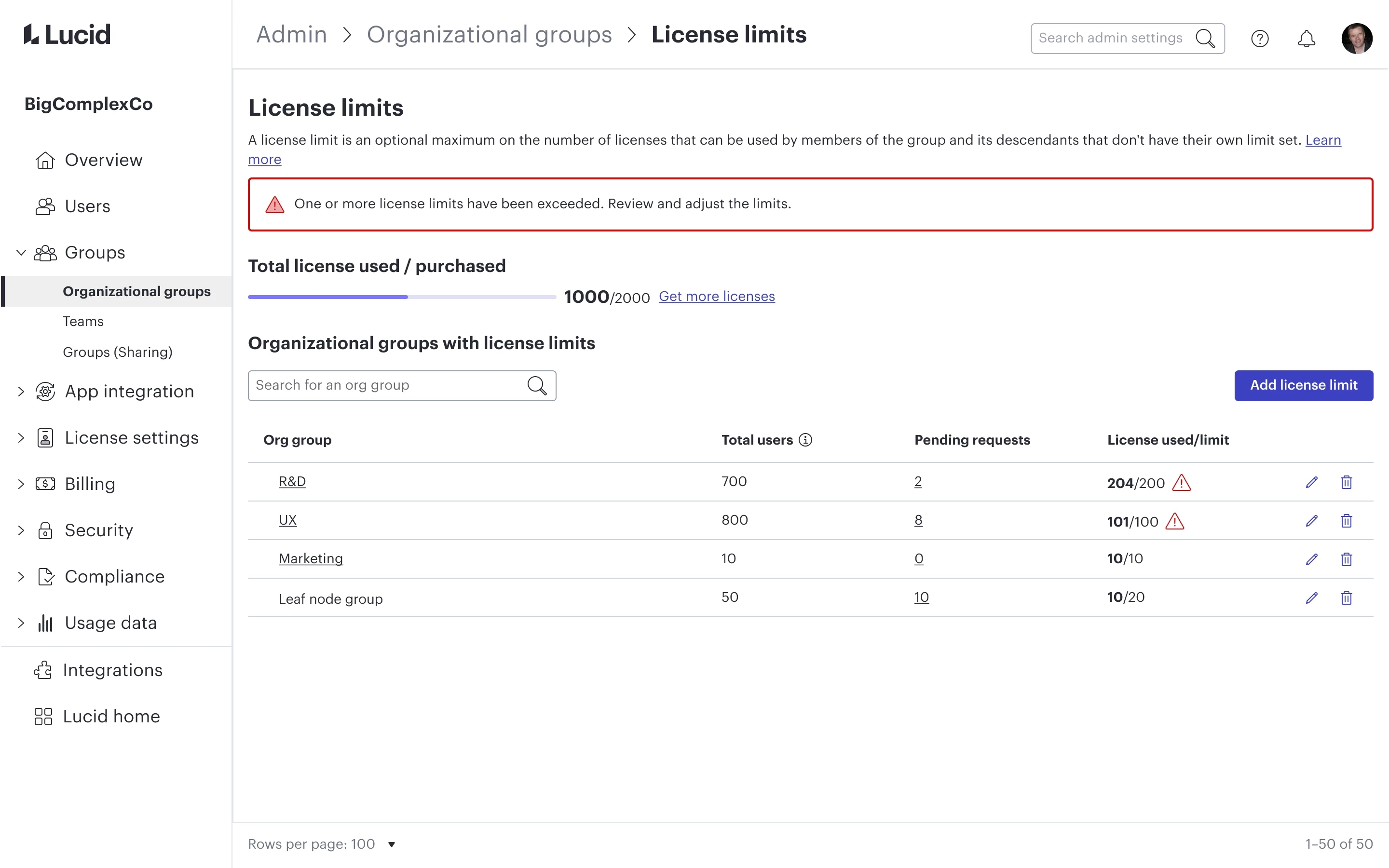Open the Learn more link
Screen dimensions: 1389x868
[1323, 140]
